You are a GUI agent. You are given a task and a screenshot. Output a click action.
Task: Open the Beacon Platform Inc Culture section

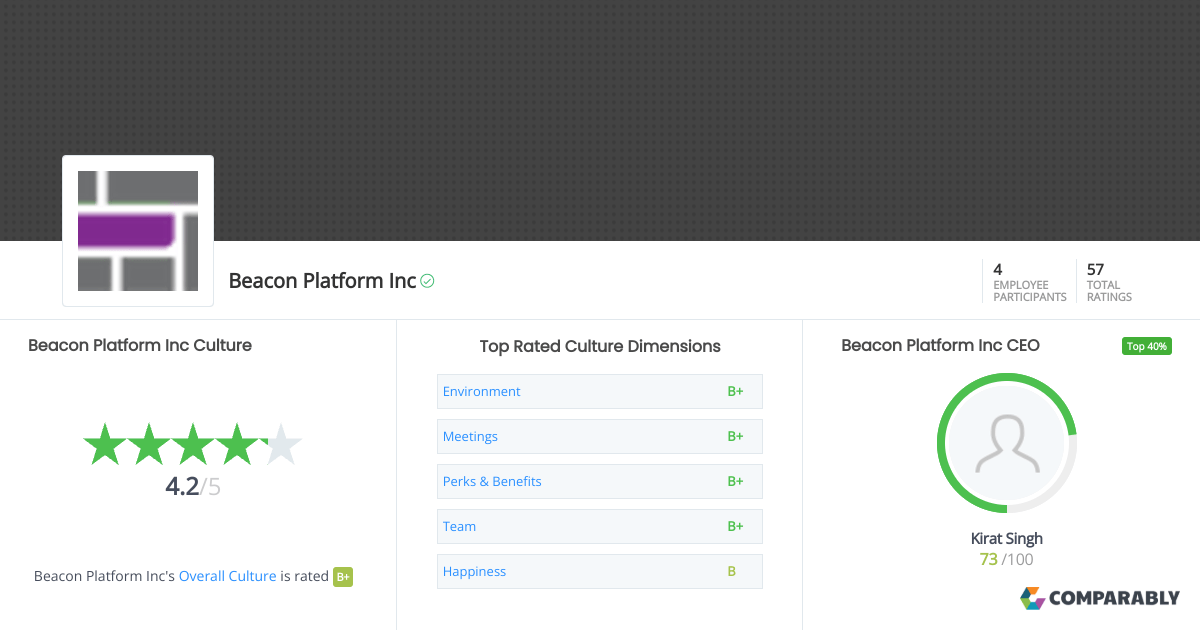point(140,345)
